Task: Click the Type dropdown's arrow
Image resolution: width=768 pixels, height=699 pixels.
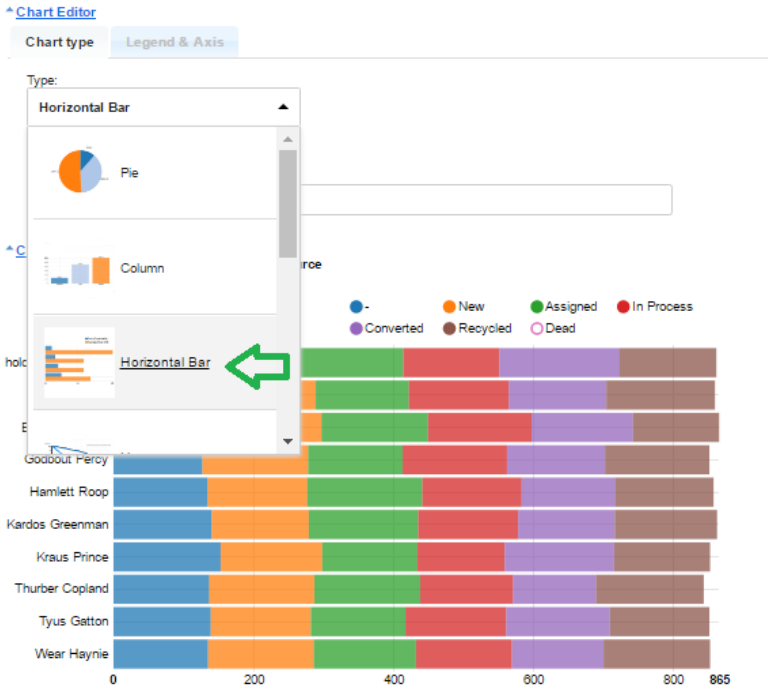Action: tap(283, 107)
